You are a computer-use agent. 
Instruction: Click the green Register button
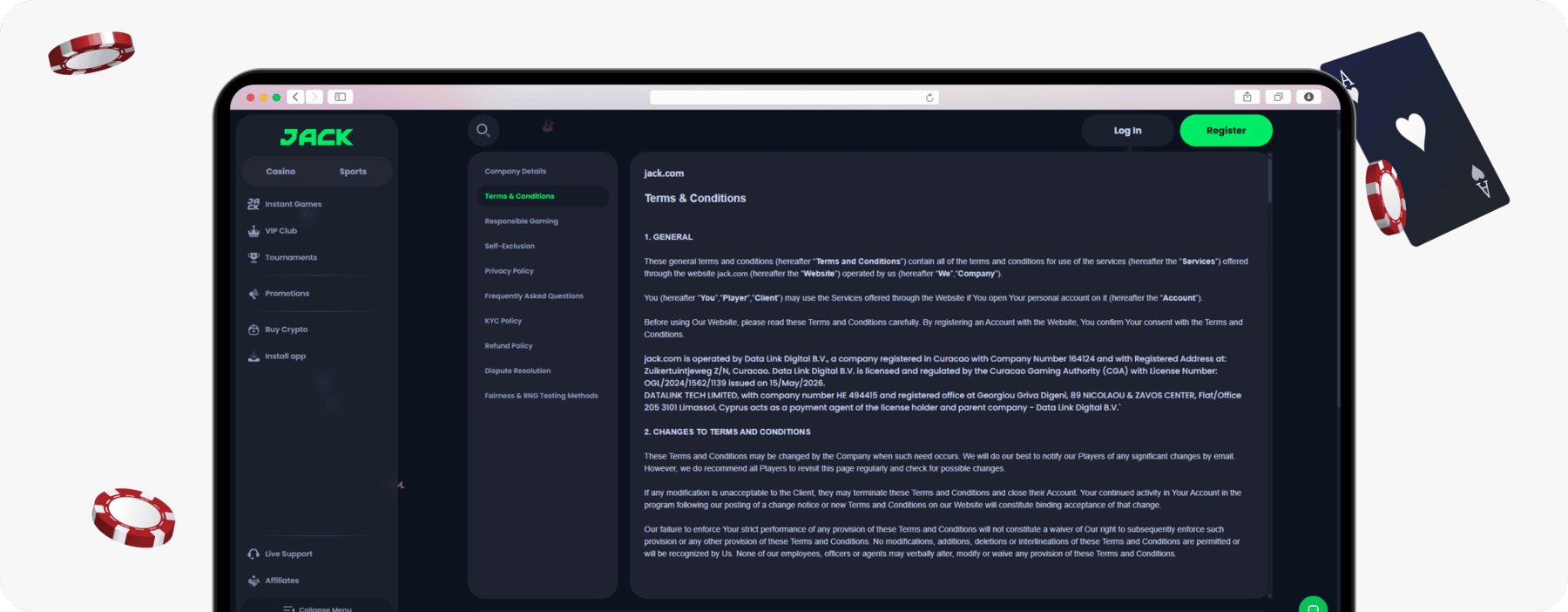(x=1226, y=131)
